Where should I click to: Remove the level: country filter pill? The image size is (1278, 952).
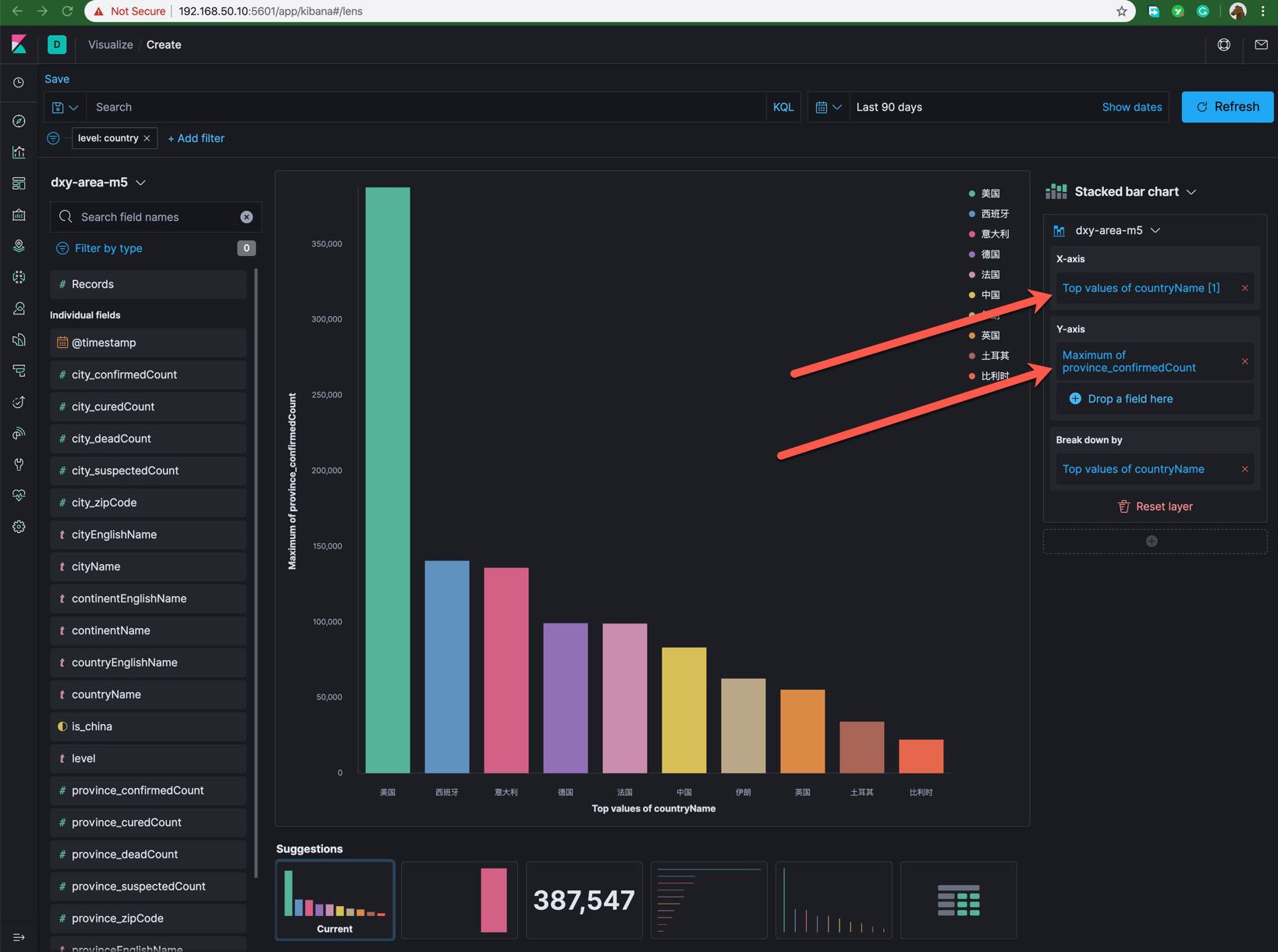click(147, 138)
